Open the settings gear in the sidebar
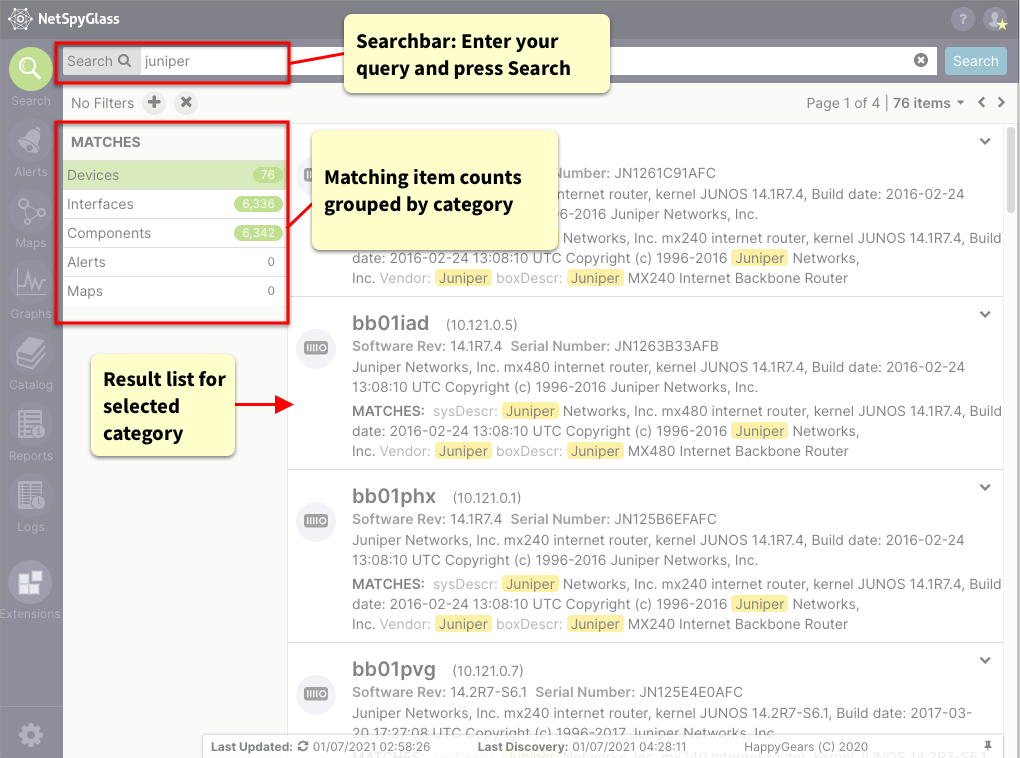Image resolution: width=1020 pixels, height=758 pixels. pyautogui.click(x=31, y=735)
